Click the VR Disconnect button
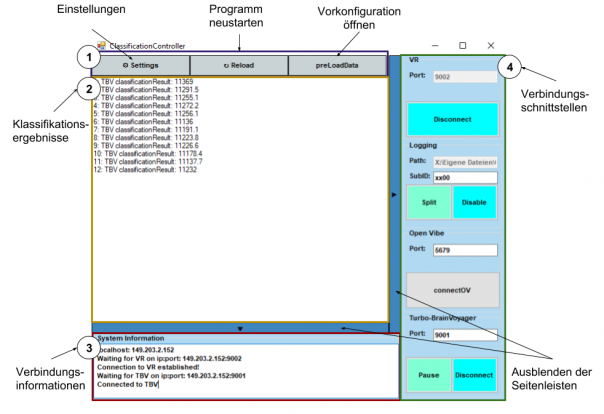The height and width of the screenshot is (414, 604). click(x=453, y=119)
